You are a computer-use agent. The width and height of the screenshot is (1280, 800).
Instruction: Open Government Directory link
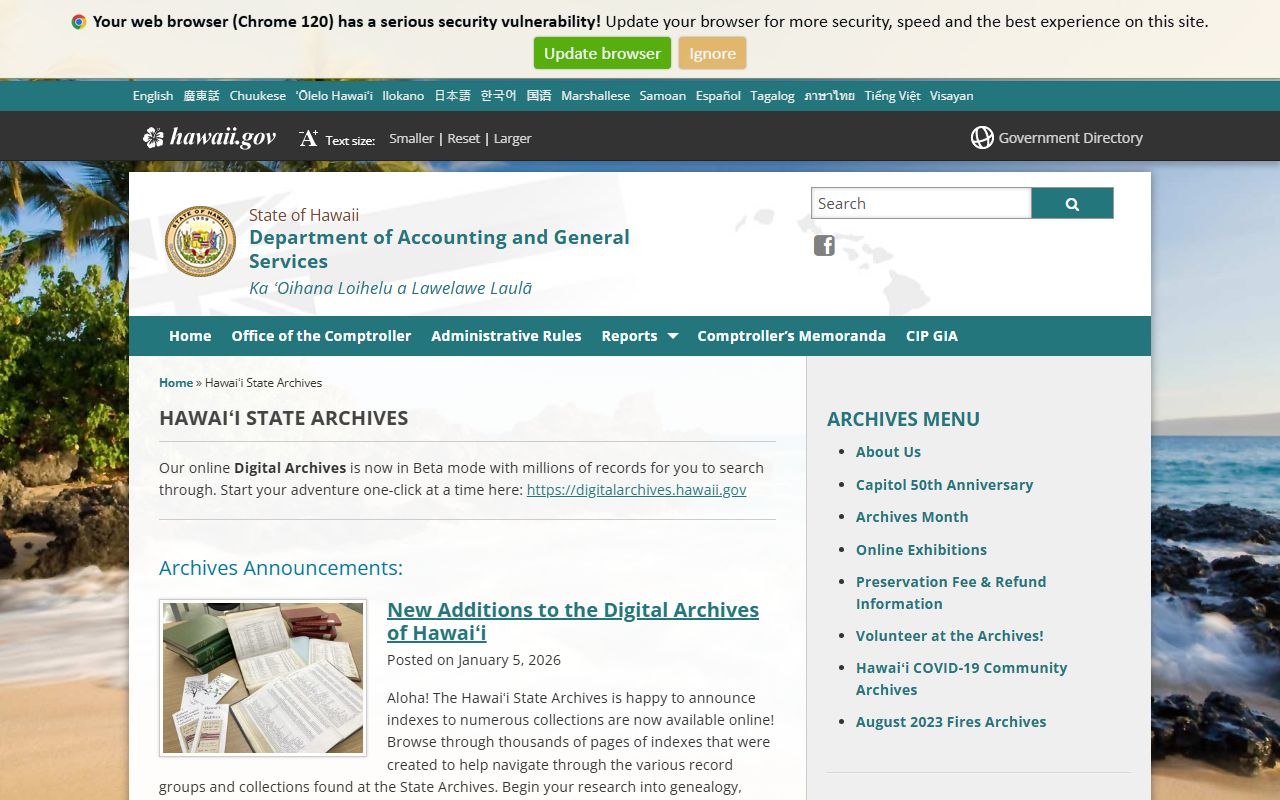tap(1070, 138)
